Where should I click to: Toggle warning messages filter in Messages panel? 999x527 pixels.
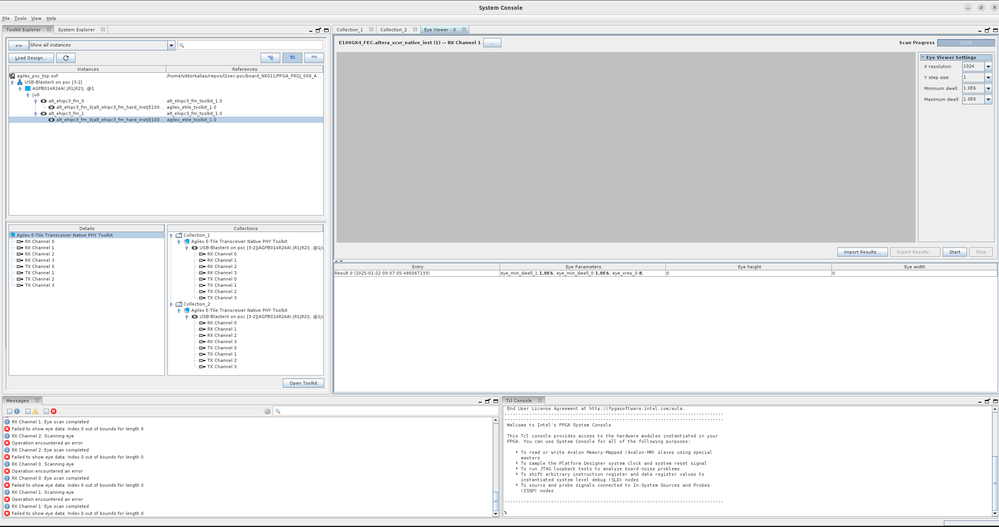(x=35, y=411)
